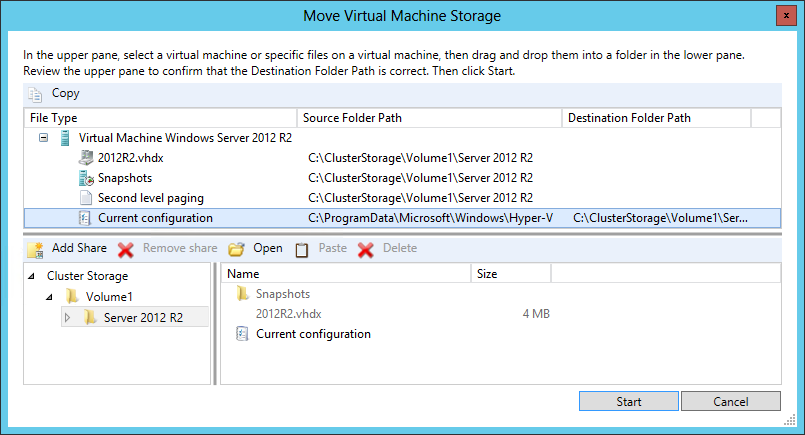Collapse the Volume1 tree node
The image size is (805, 435).
click(49, 297)
